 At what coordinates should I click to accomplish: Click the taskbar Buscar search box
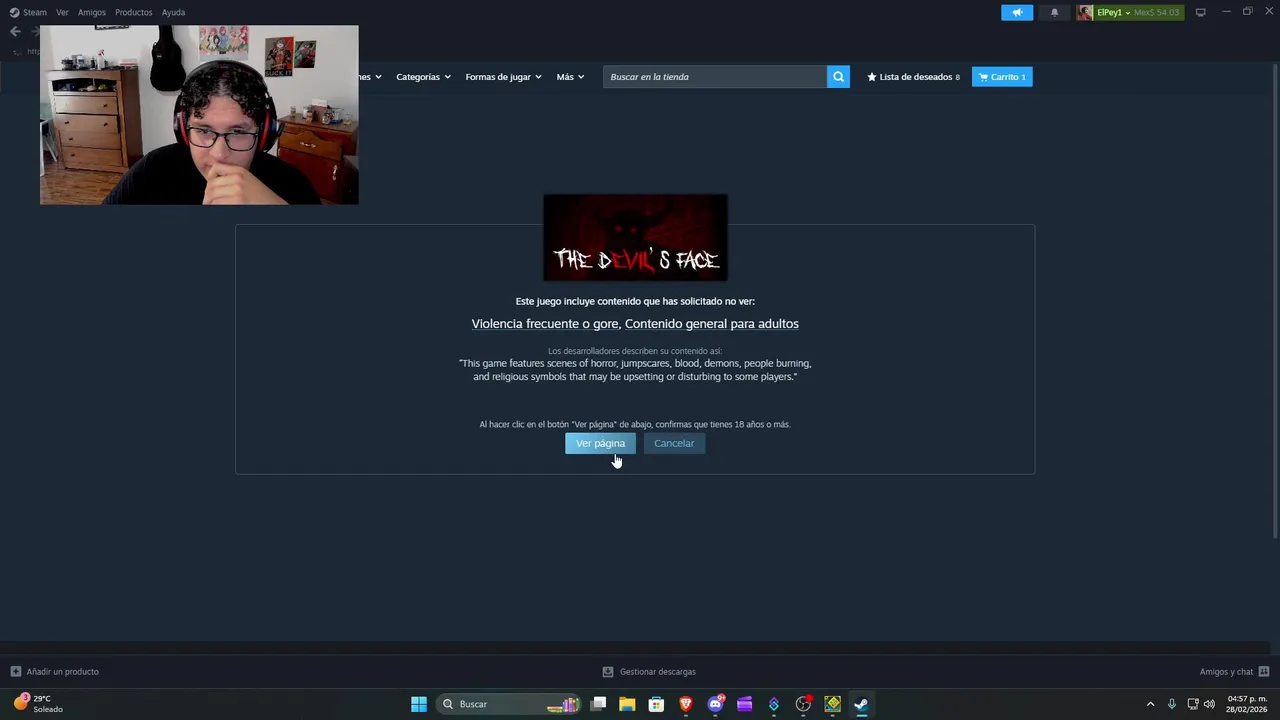(x=510, y=704)
